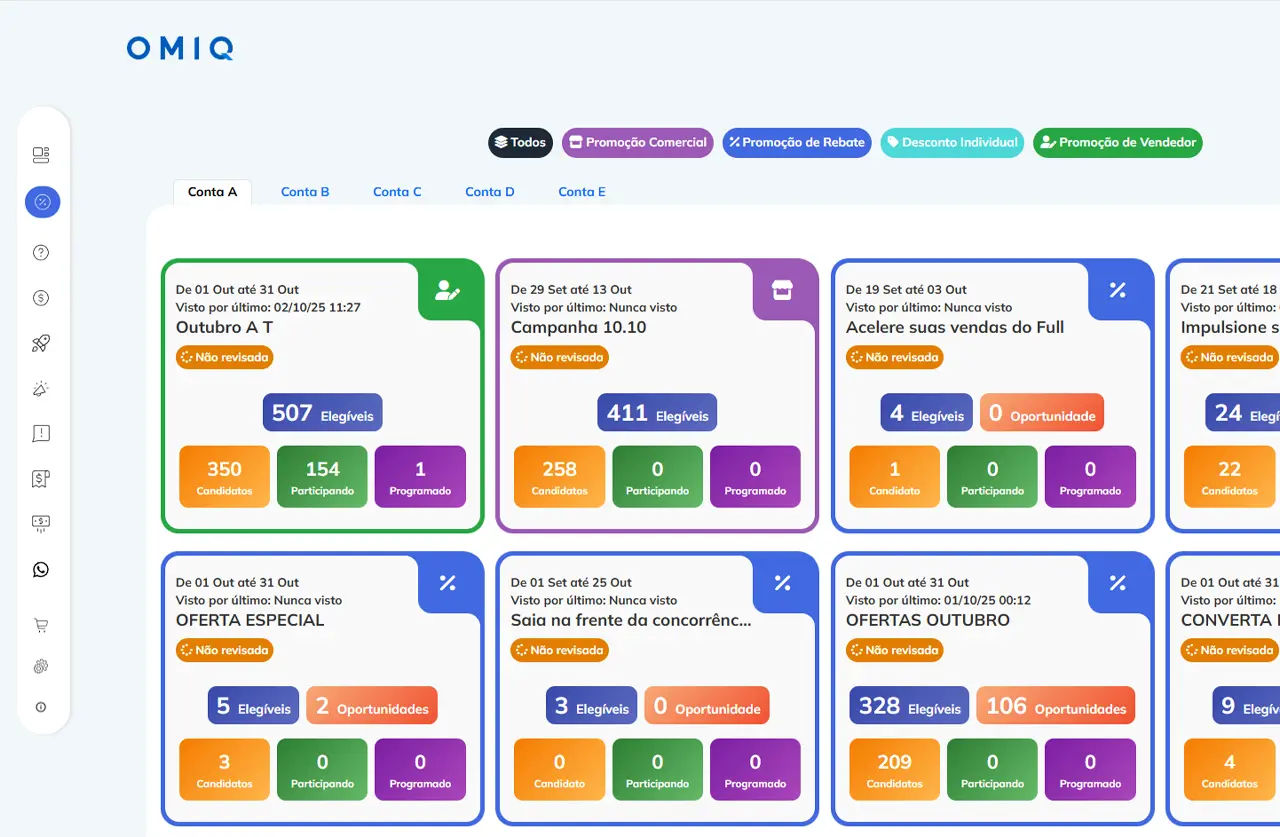Filter by Promoção Comercial
The image size is (1280, 837).
click(x=637, y=143)
